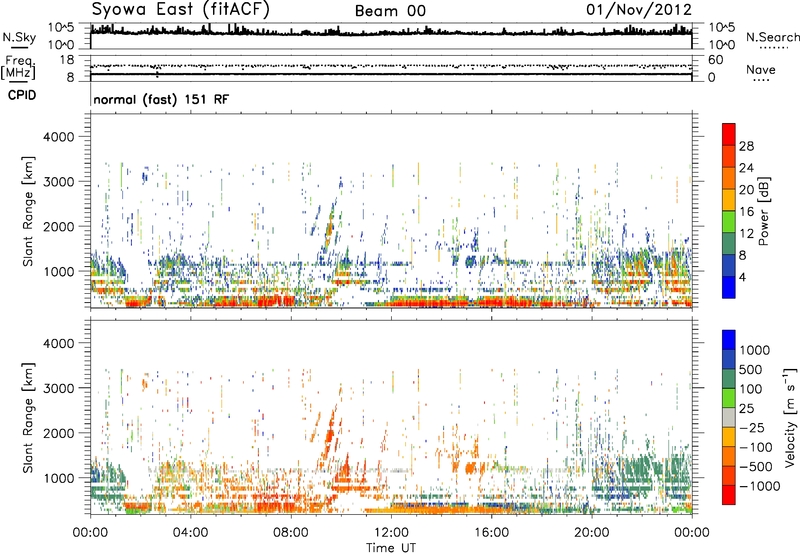Click the Velocity color bar
800x554 pixels.
click(x=729, y=417)
